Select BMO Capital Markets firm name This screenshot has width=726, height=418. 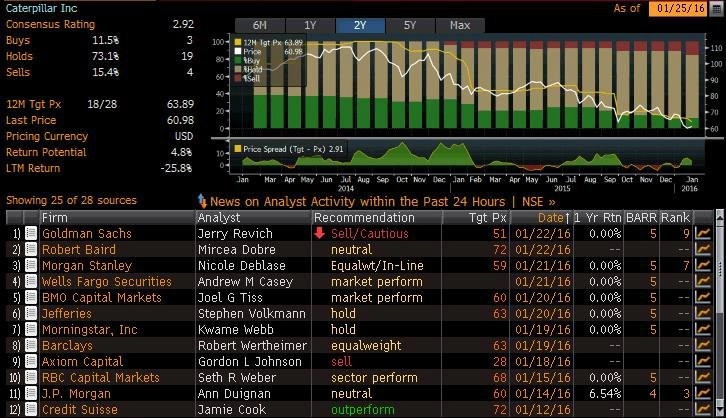pyautogui.click(x=101, y=298)
